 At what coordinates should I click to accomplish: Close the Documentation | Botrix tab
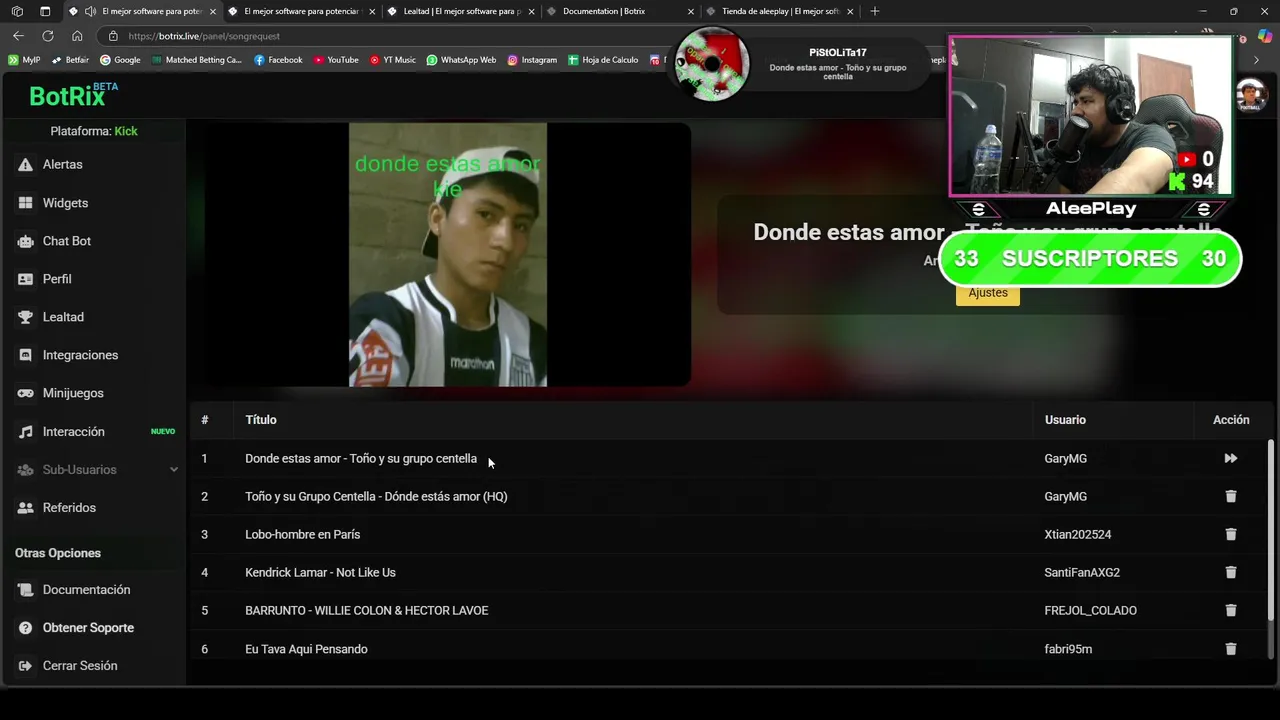coord(691,11)
